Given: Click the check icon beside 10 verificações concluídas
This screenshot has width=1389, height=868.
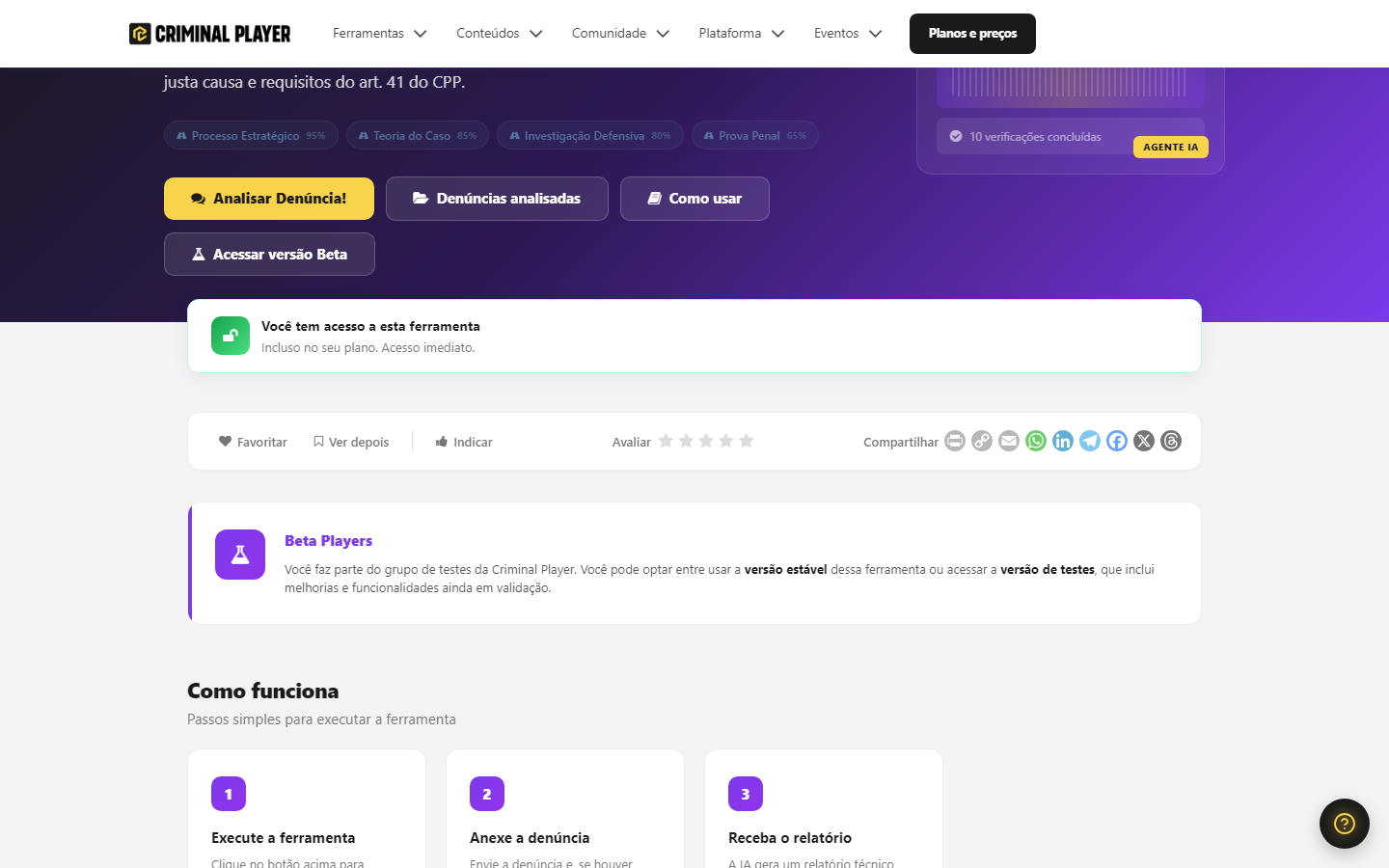Looking at the screenshot, I should pyautogui.click(x=956, y=136).
